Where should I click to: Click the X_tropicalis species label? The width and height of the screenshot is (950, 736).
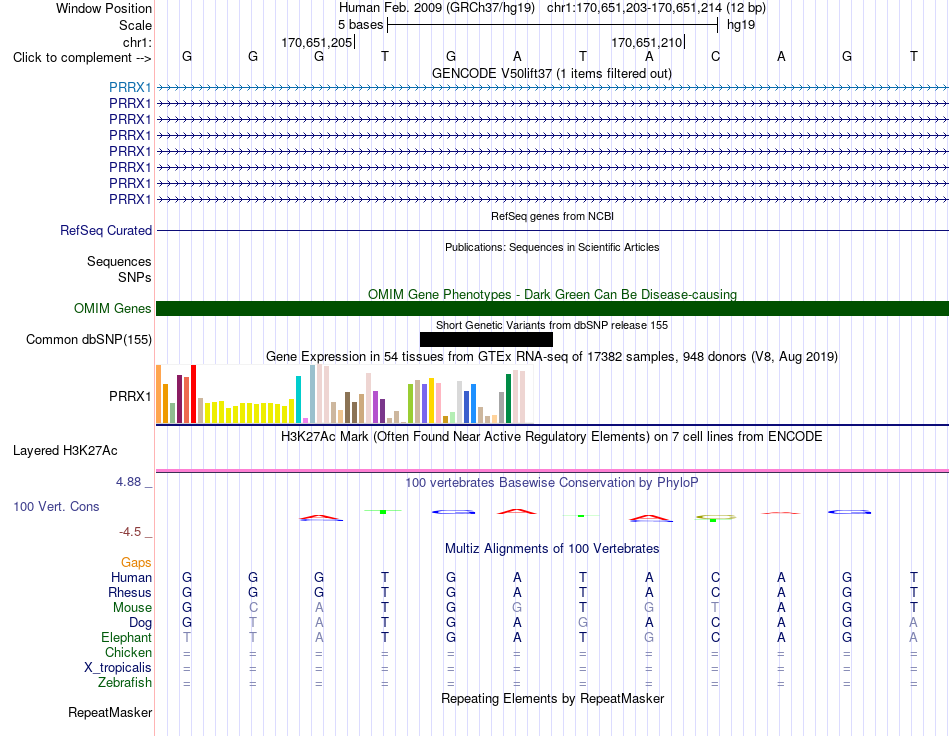coord(118,667)
